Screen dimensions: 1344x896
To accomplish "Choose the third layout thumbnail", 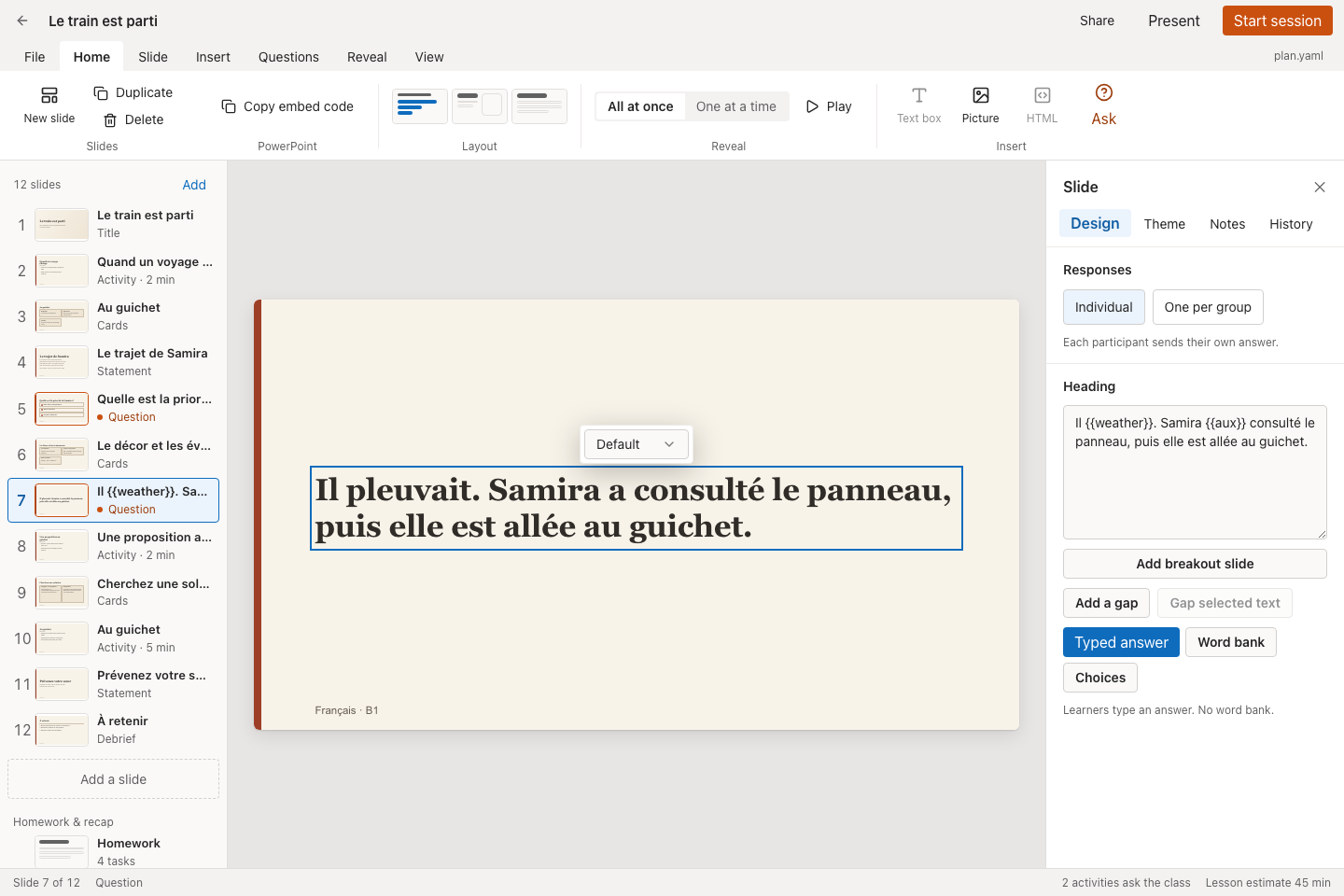I will pos(539,106).
